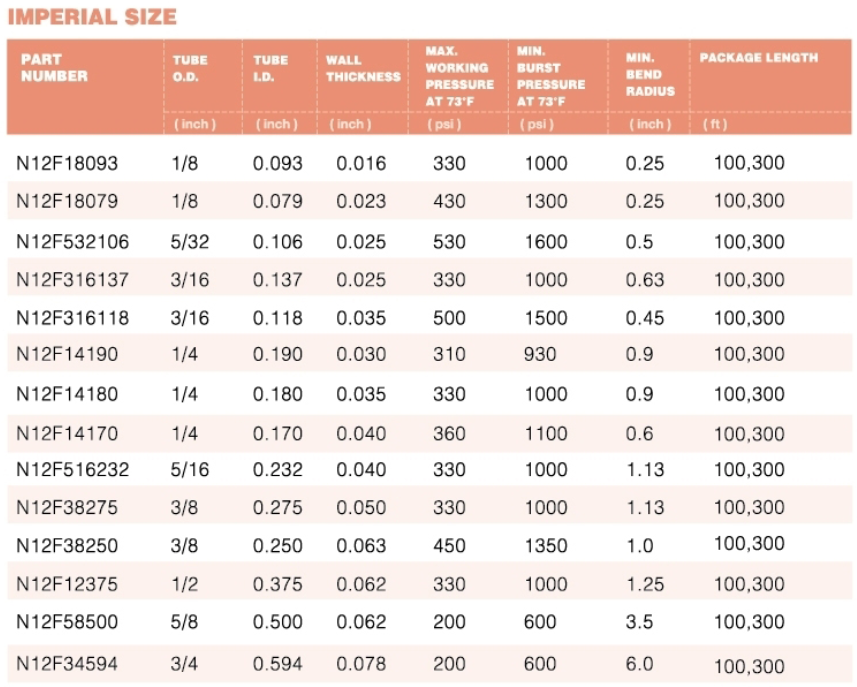
Task: Click part number N12F38250
Action: (67, 546)
